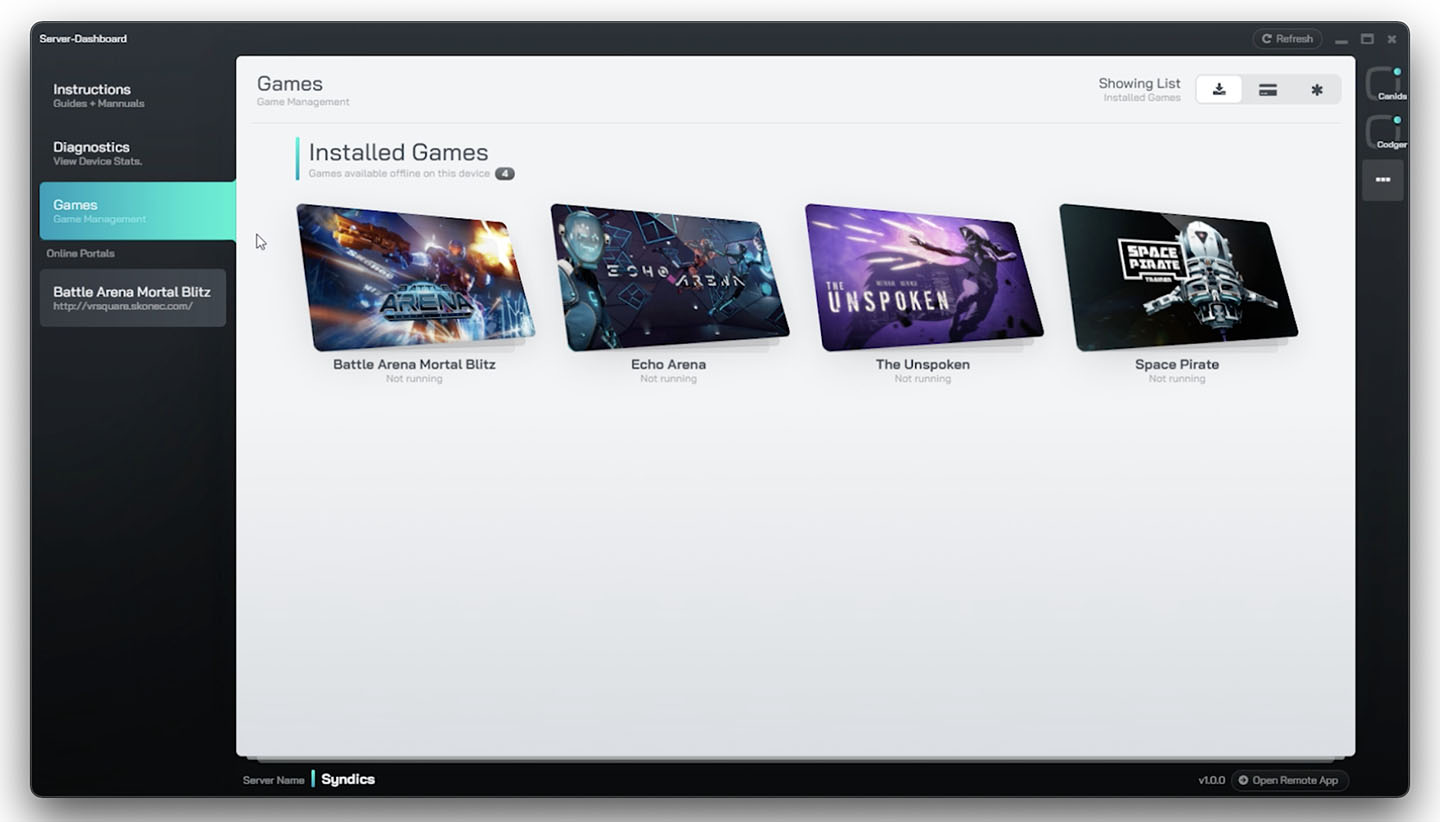This screenshot has height=822, width=1440.
Task: Select Echo Arena game thumbnail
Action: coord(669,277)
